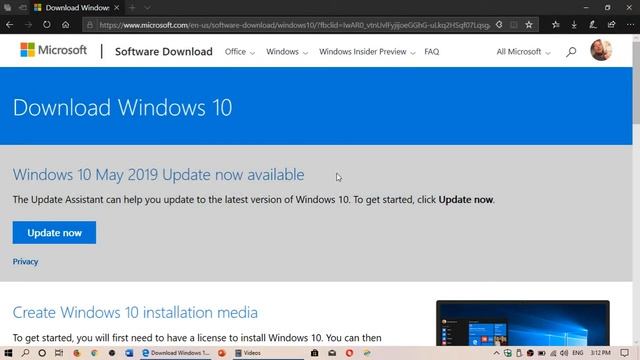Screen dimensions: 640x360
Task: Click ENG language indicator
Action: [x=578, y=353]
